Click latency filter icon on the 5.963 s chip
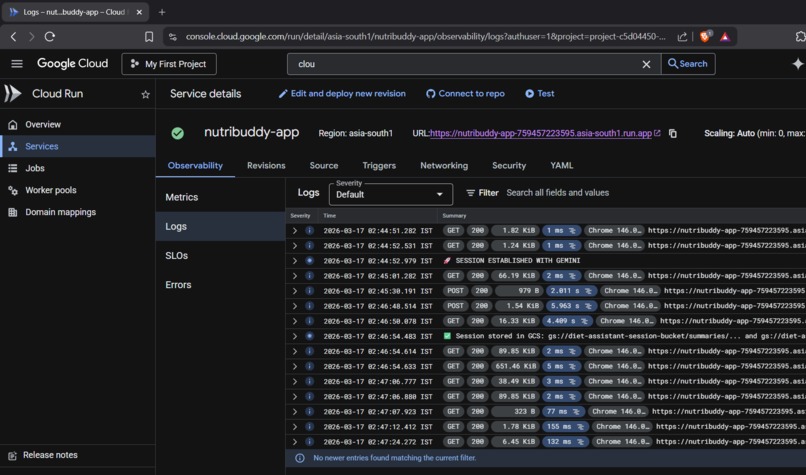The height and width of the screenshot is (475, 806). [588, 306]
